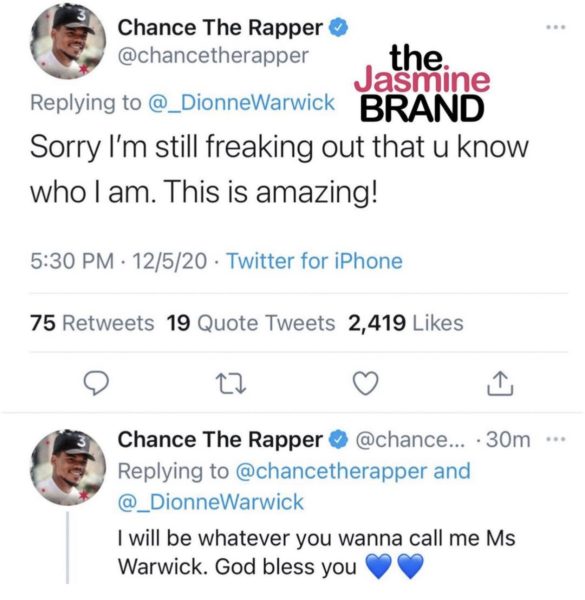Tap the reply speech bubble icon
585x600 pixels.
96,383
